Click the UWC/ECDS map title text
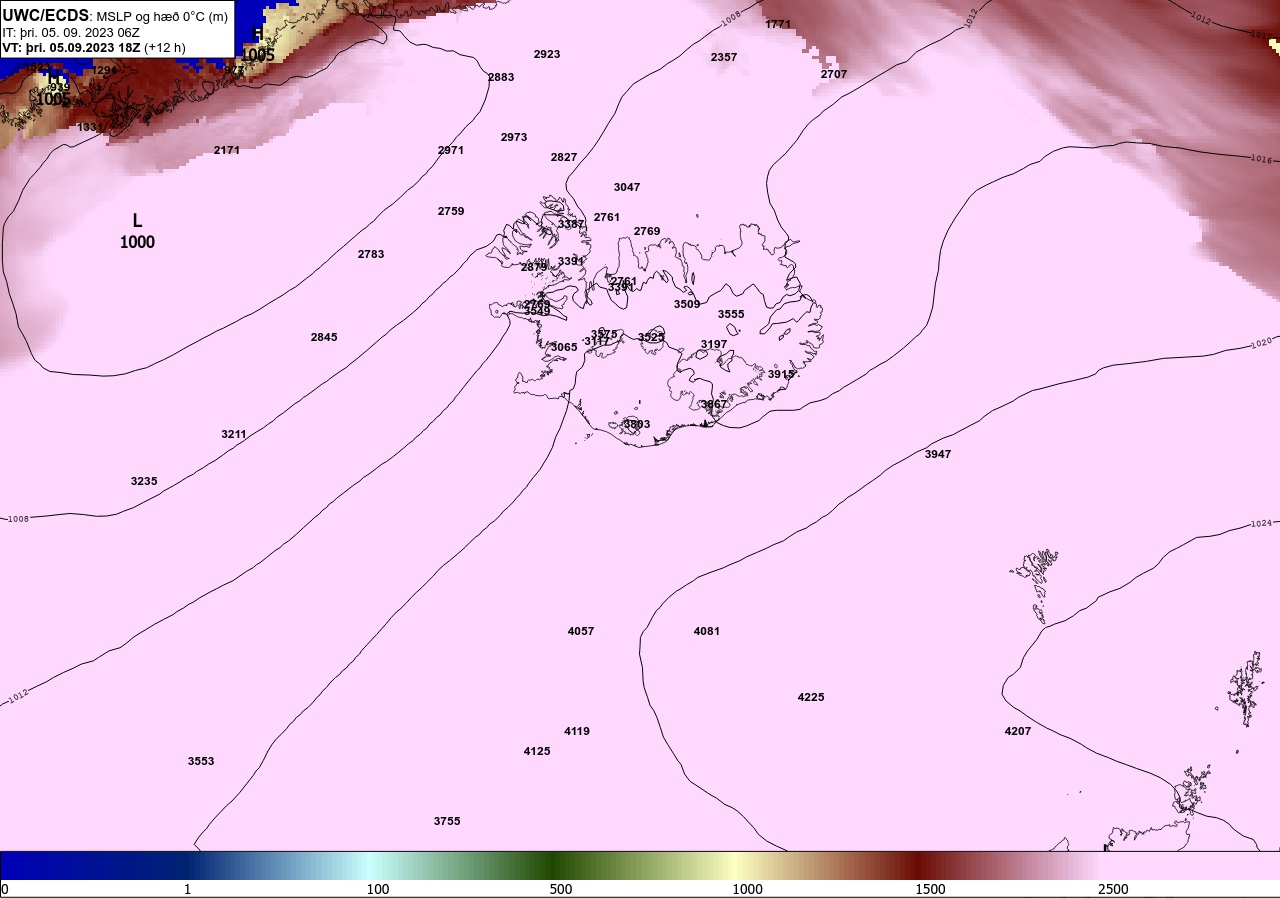The image size is (1280, 898). 116,16
